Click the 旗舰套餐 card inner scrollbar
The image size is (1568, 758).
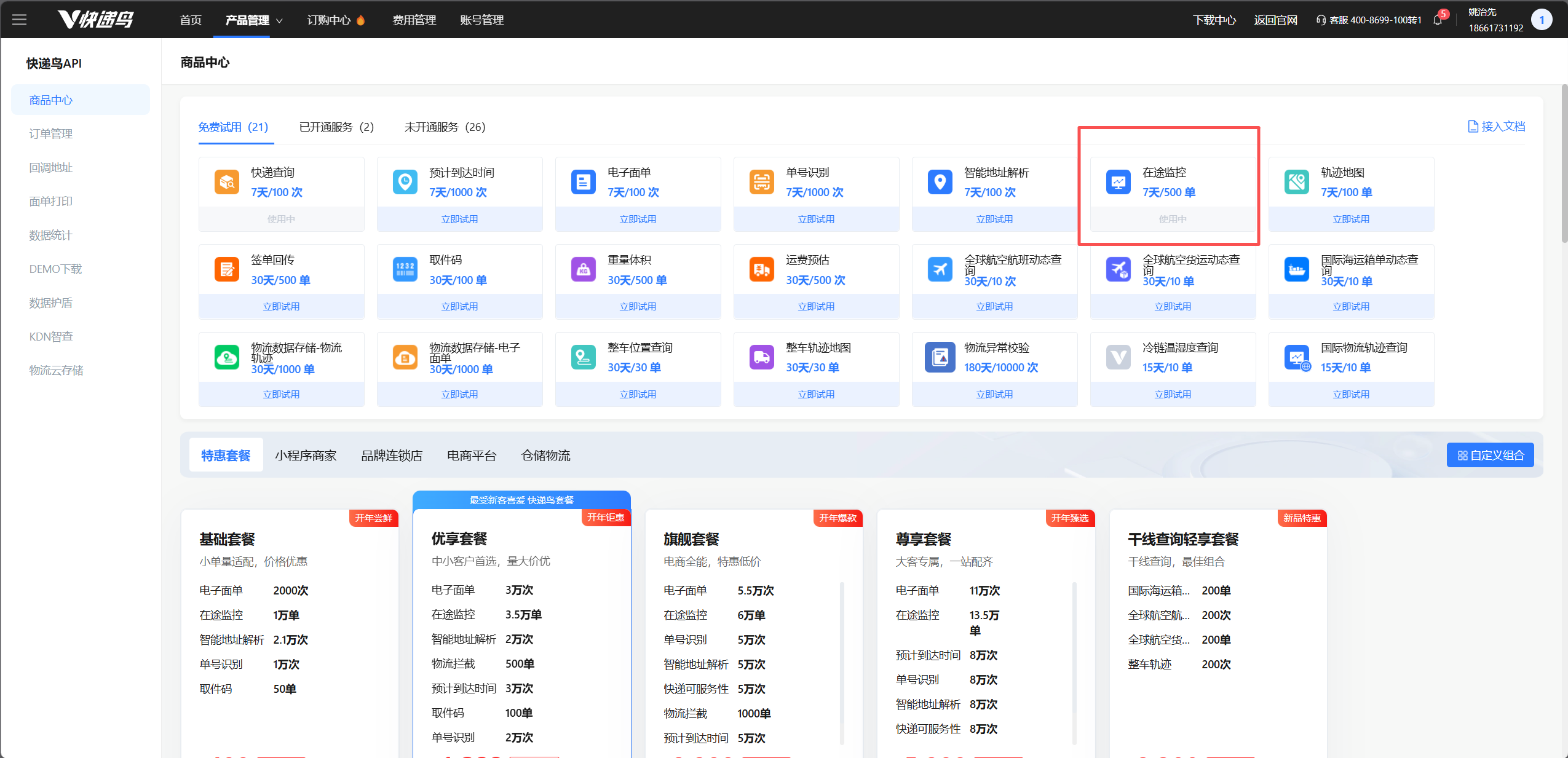[x=842, y=663]
